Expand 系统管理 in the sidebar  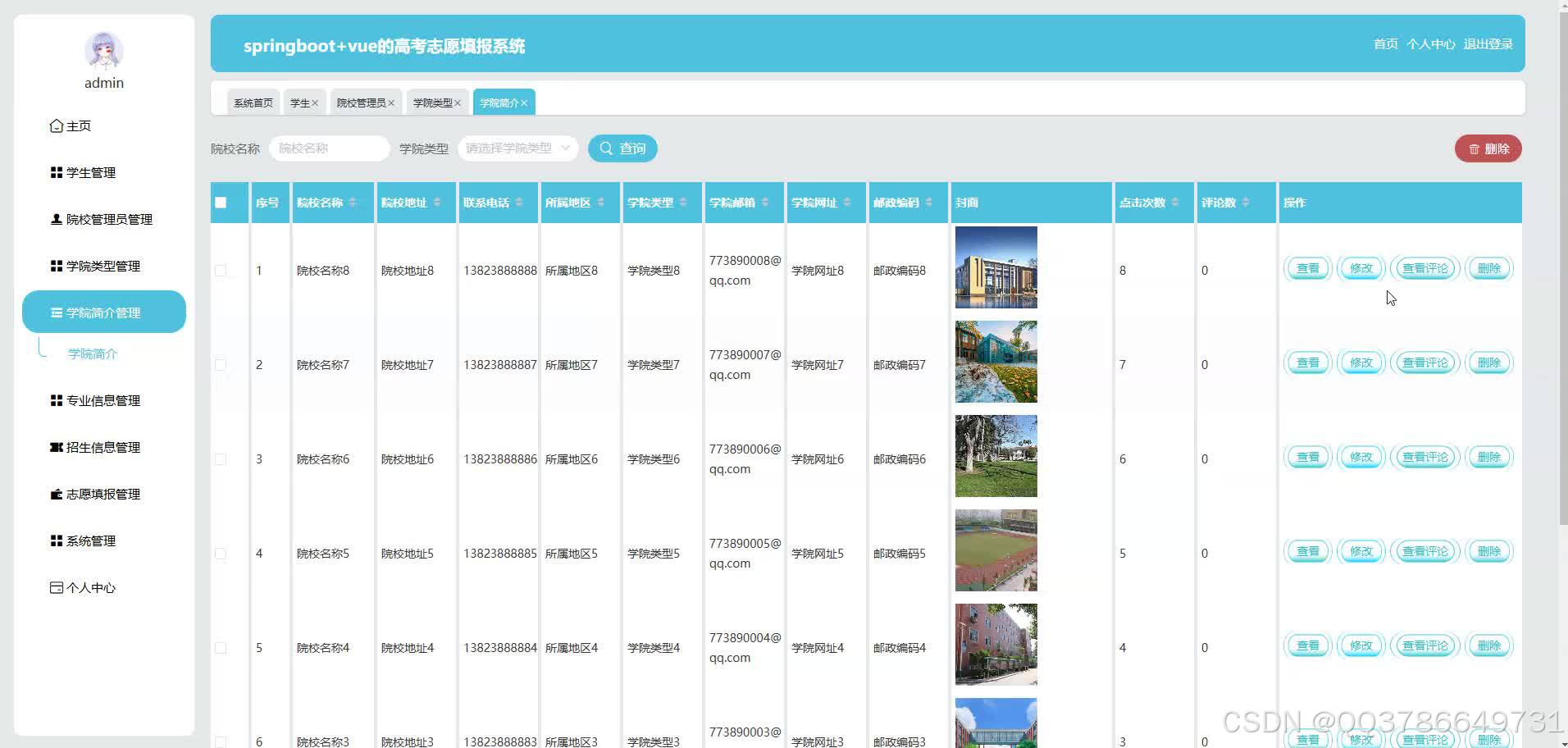point(104,541)
